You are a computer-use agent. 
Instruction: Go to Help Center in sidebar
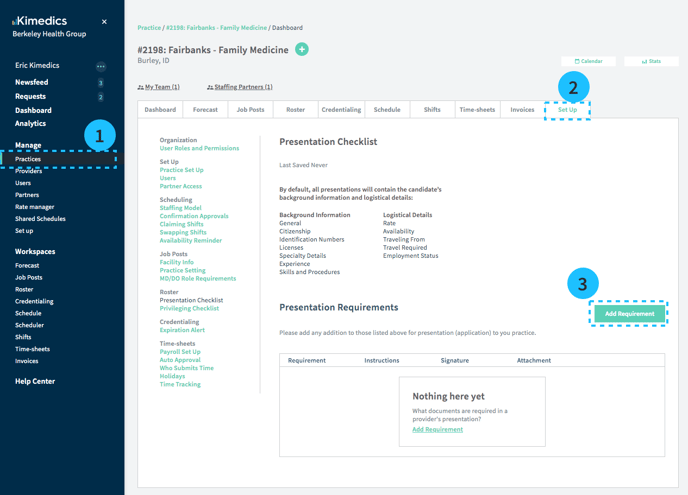(x=35, y=381)
